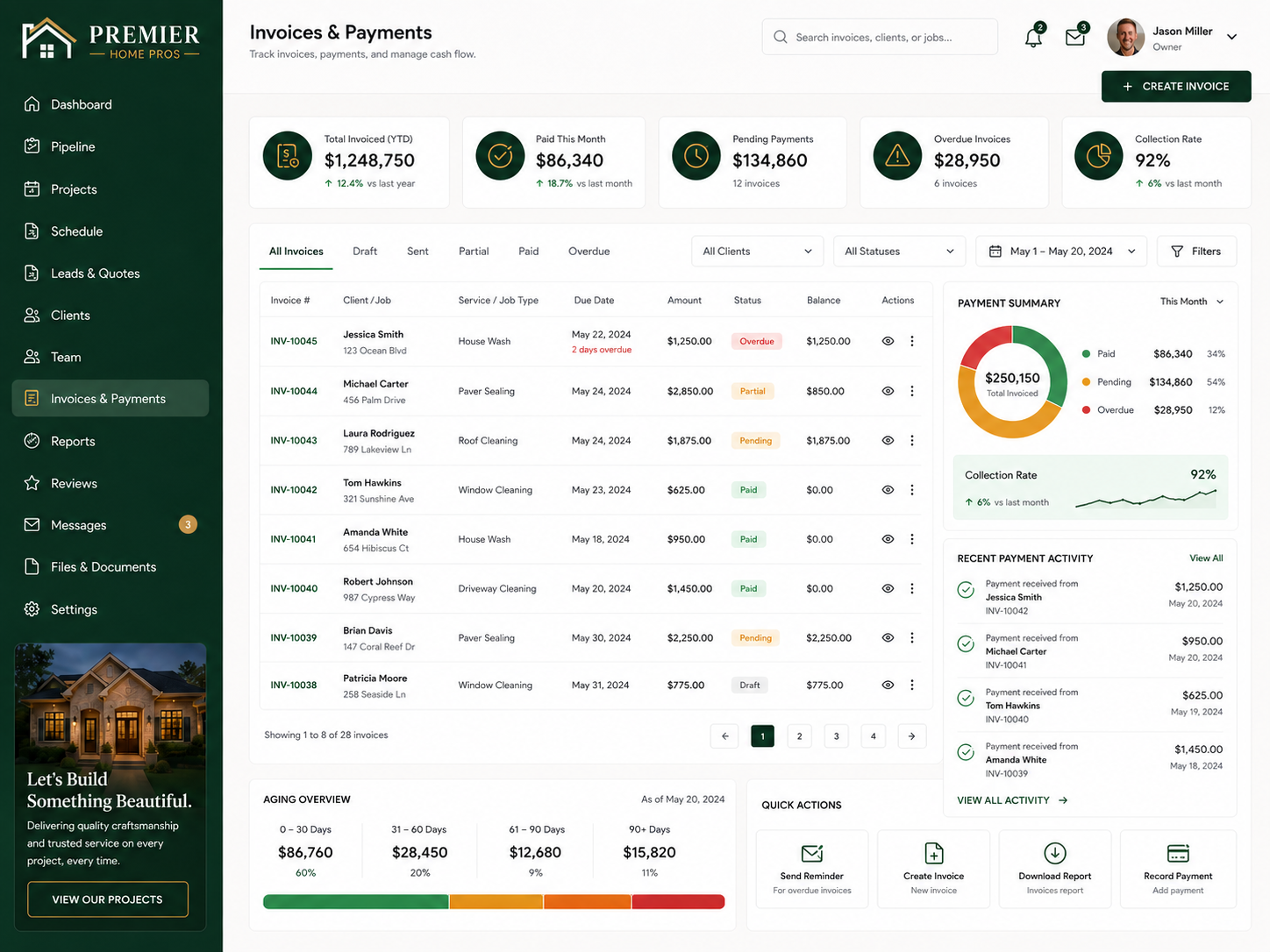Click Jessica Smith payment check icon

[x=966, y=590]
